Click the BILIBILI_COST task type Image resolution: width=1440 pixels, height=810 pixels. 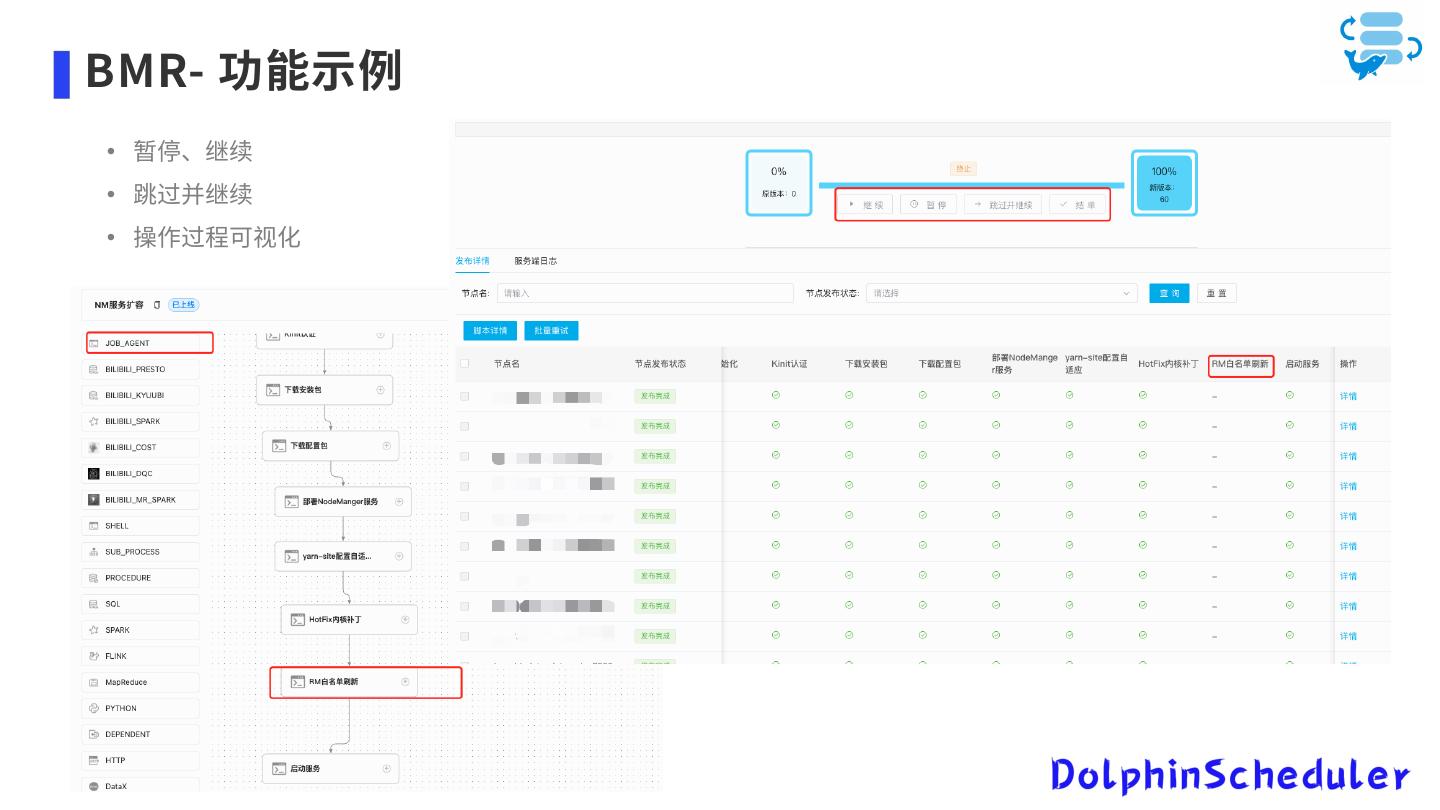(x=140, y=447)
